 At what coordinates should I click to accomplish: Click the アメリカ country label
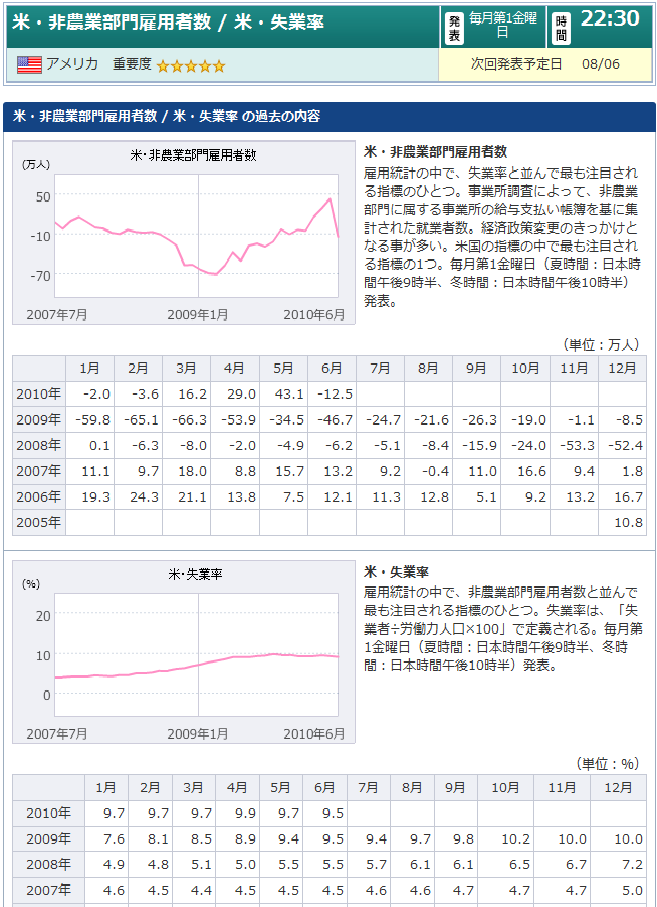click(72, 65)
